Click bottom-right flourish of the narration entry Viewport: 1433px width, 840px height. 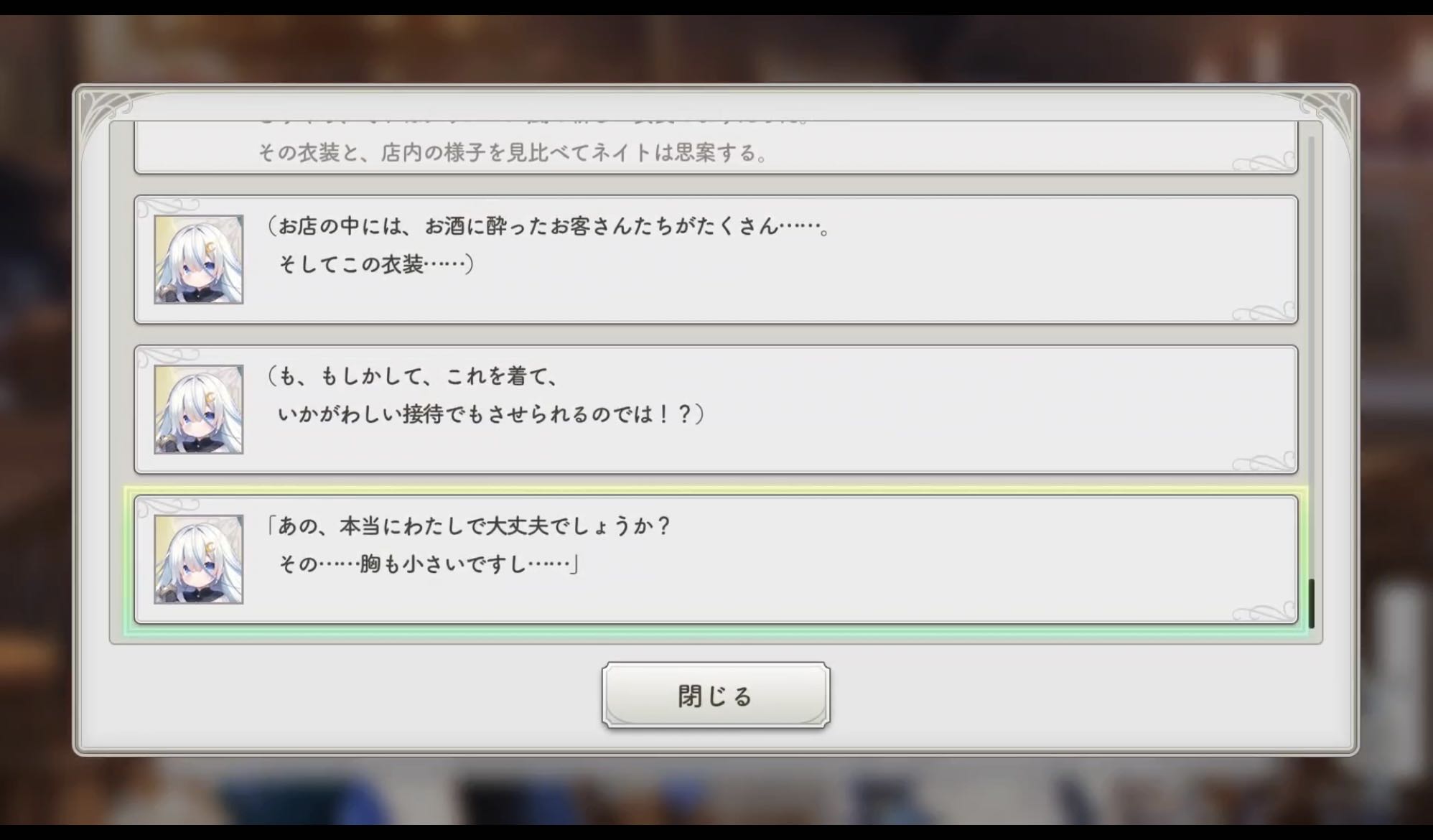pyautogui.click(x=1264, y=162)
